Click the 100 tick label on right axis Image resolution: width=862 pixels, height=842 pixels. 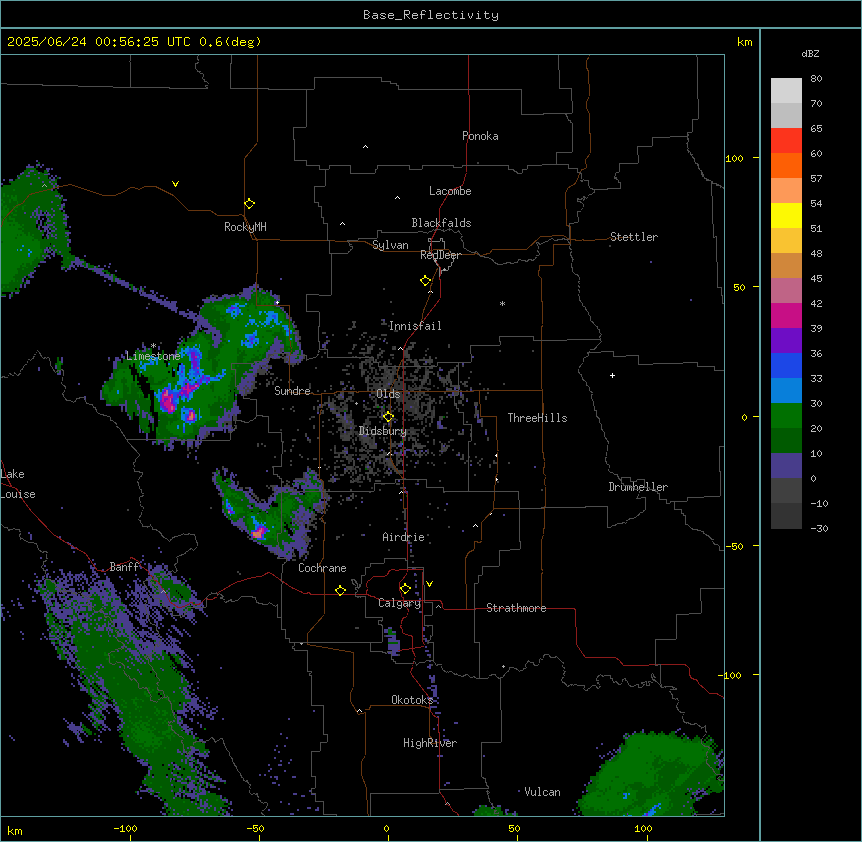pyautogui.click(x=734, y=158)
